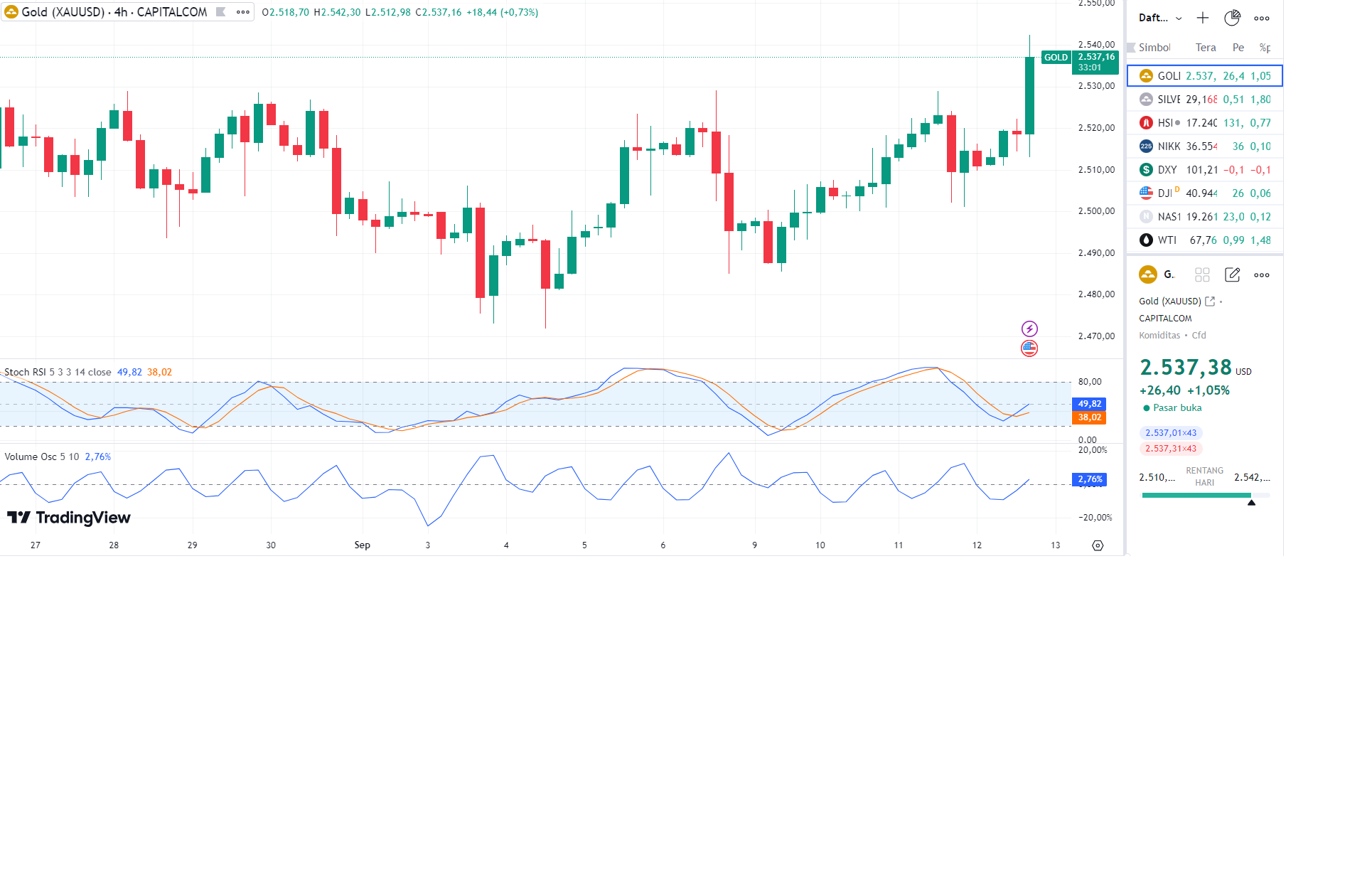Sort watchlist by Simbol column header
The width and height of the screenshot is (1372, 886).
pos(1154,48)
